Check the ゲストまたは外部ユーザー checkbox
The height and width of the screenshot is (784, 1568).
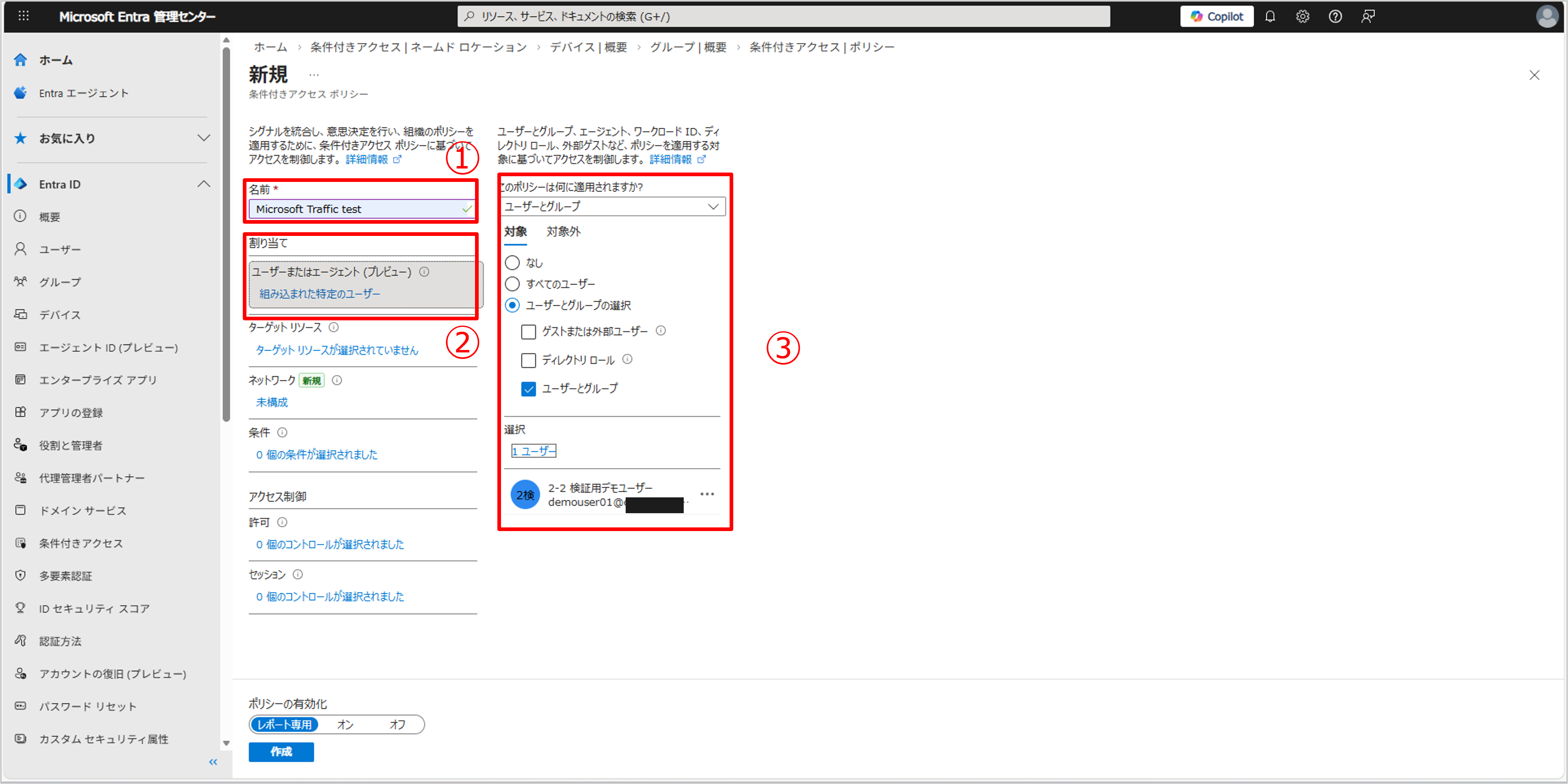click(528, 331)
